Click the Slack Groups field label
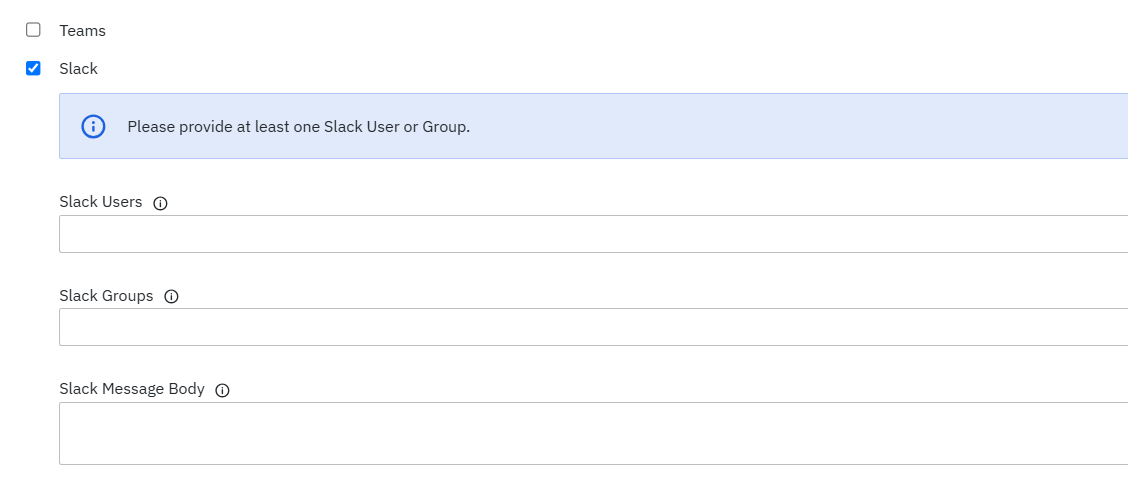 pyautogui.click(x=106, y=296)
